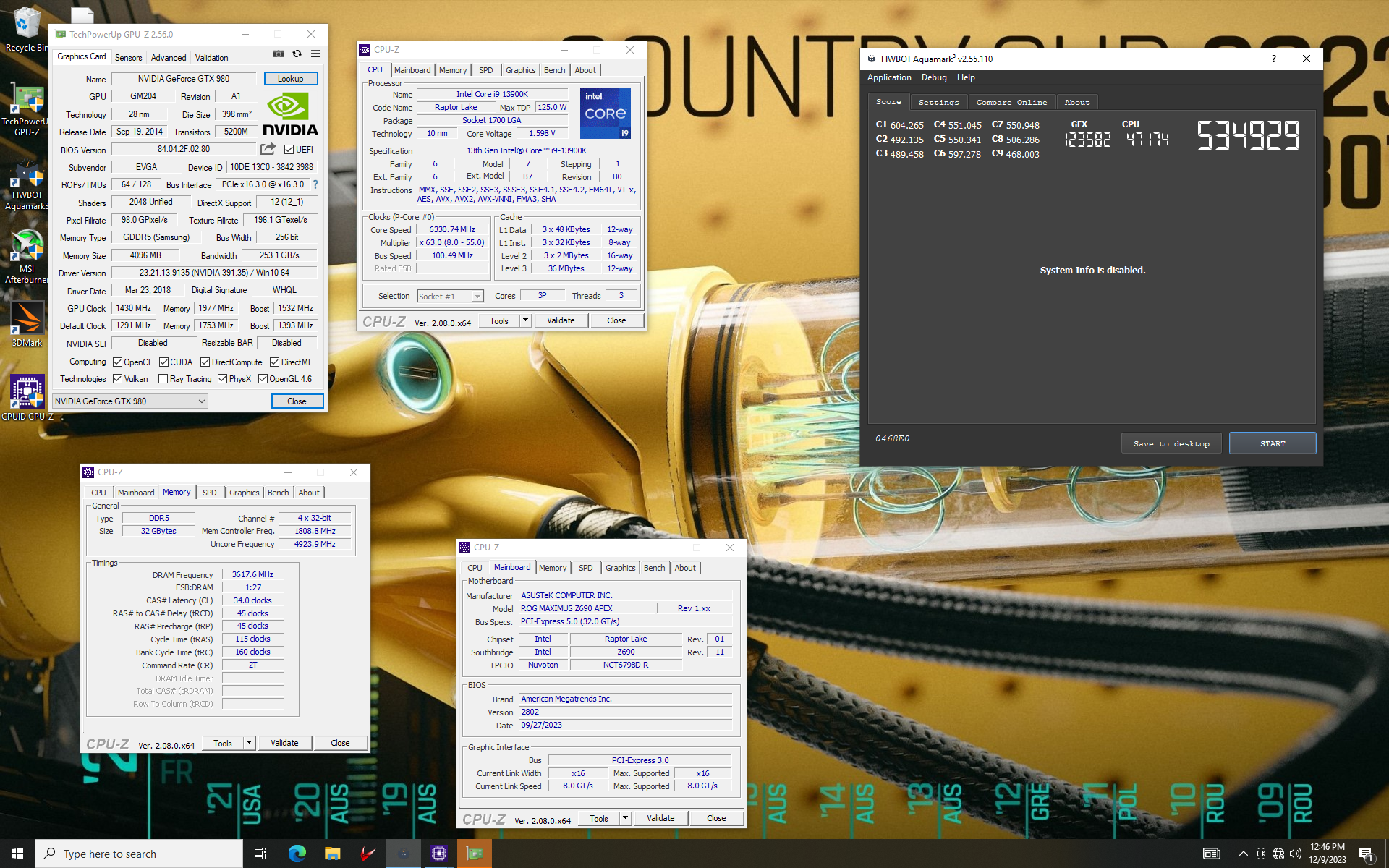The image size is (1389, 868).
Task: Open File Explorer from taskbar
Action: (332, 854)
